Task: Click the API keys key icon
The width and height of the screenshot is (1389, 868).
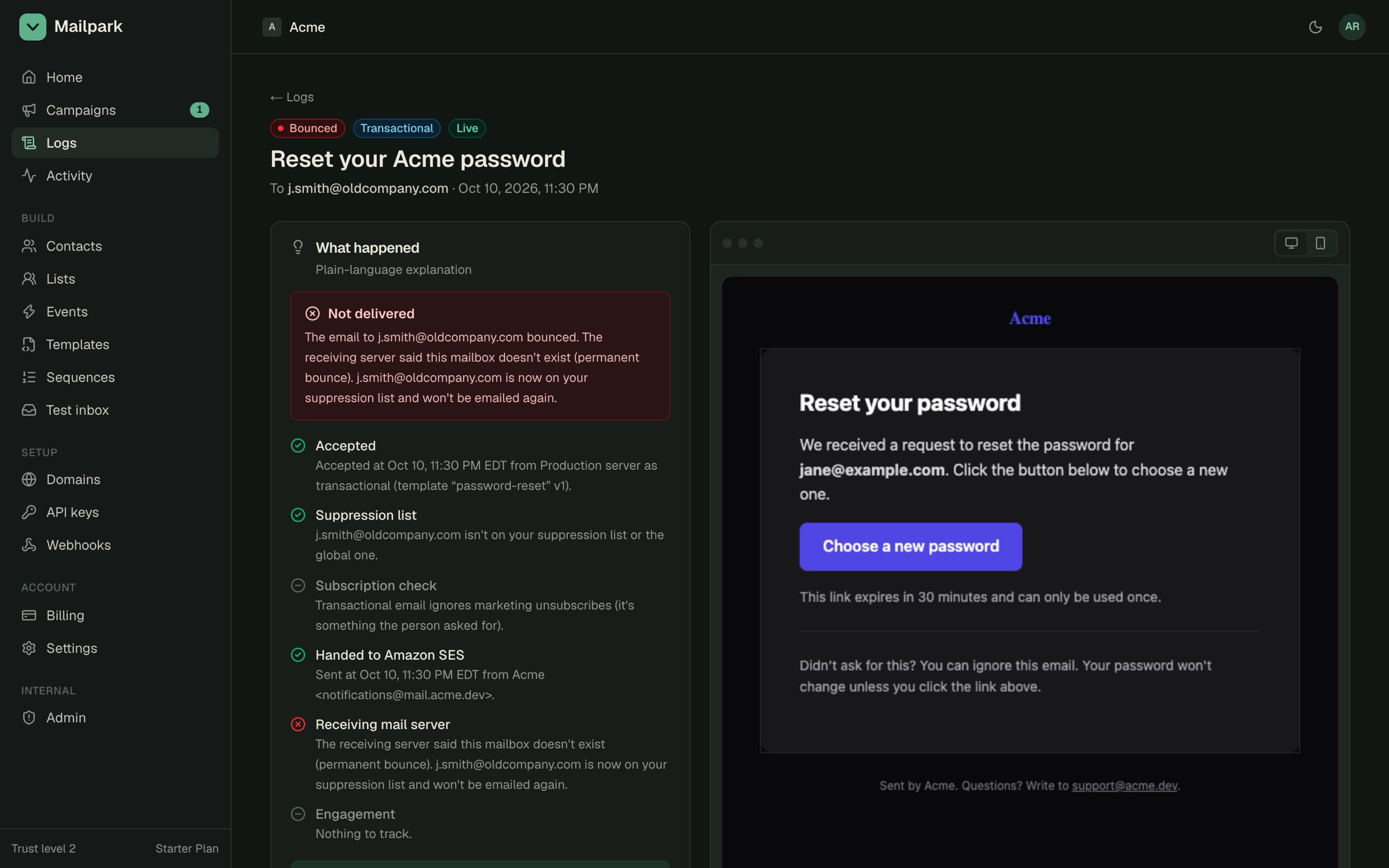Action: pos(29,512)
